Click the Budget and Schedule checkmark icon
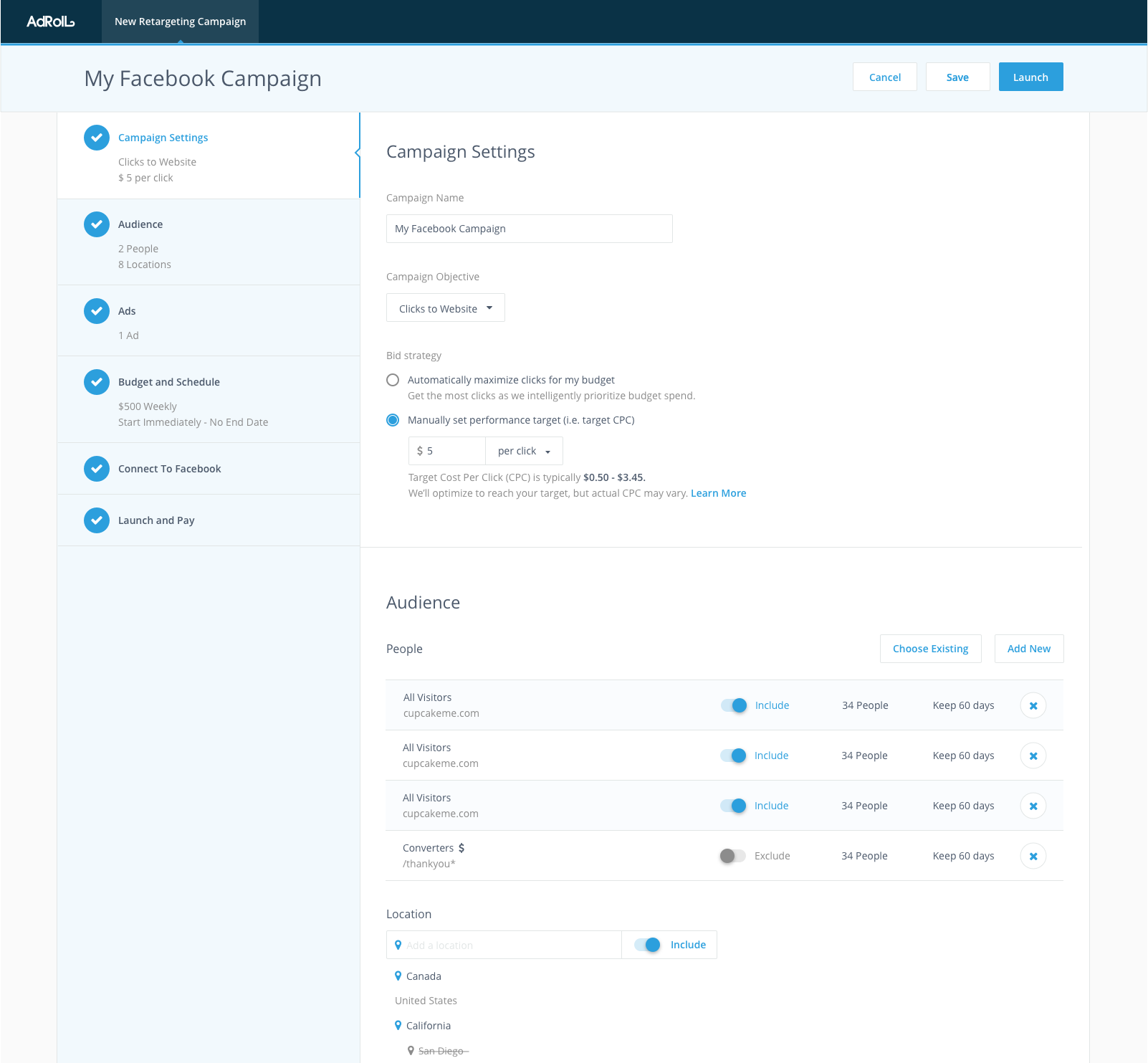The image size is (1148, 1063). [x=97, y=382]
